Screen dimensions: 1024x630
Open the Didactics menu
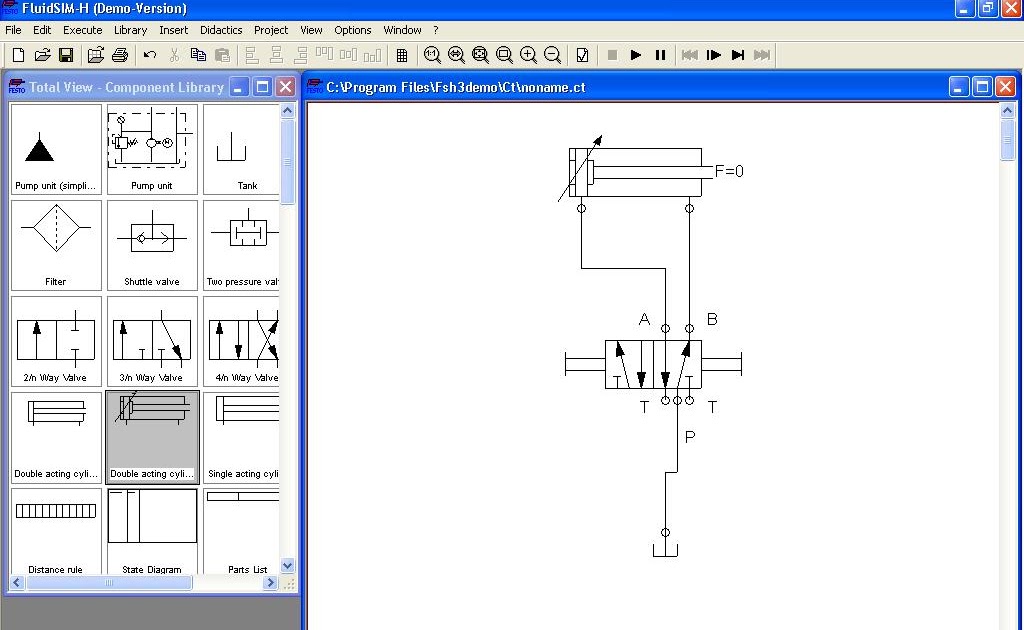tap(221, 30)
